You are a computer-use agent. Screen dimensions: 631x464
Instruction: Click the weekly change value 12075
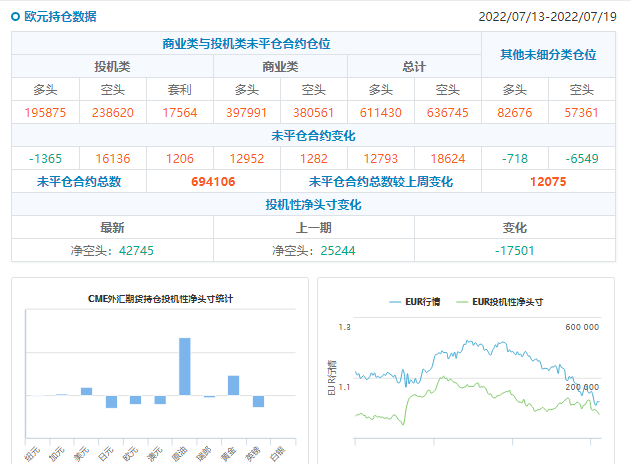coord(548,181)
